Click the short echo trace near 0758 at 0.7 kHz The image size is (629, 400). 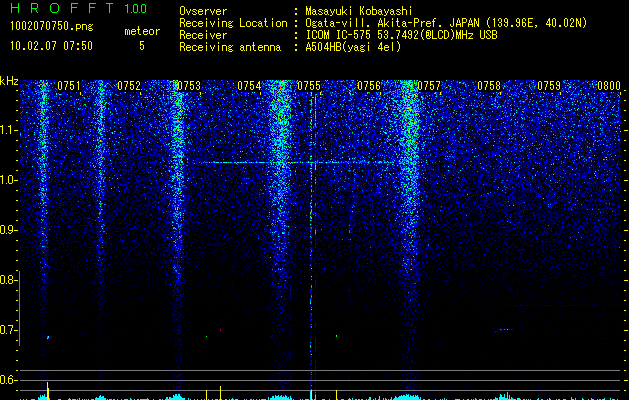[x=504, y=330]
